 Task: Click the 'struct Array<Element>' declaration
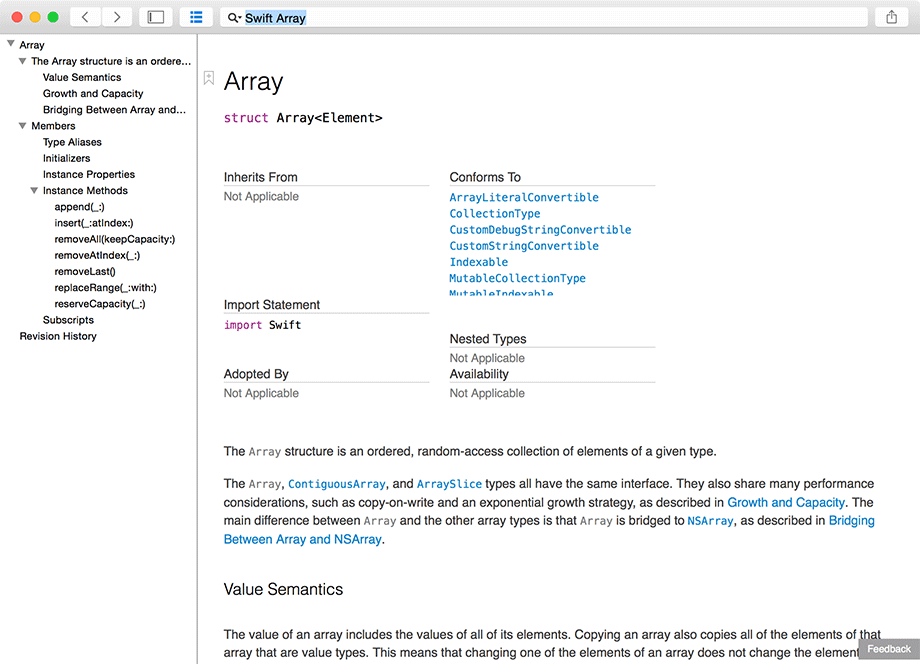(x=303, y=118)
